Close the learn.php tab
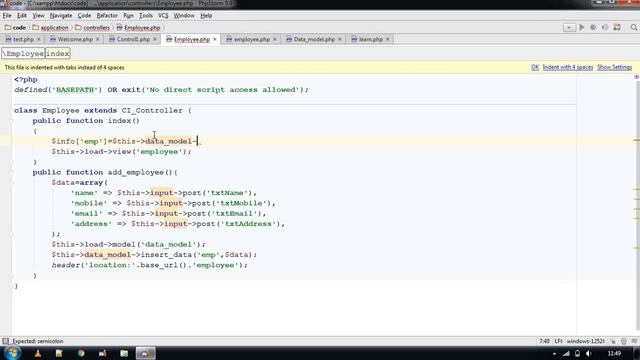Image resolution: width=640 pixels, height=360 pixels. [x=388, y=39]
